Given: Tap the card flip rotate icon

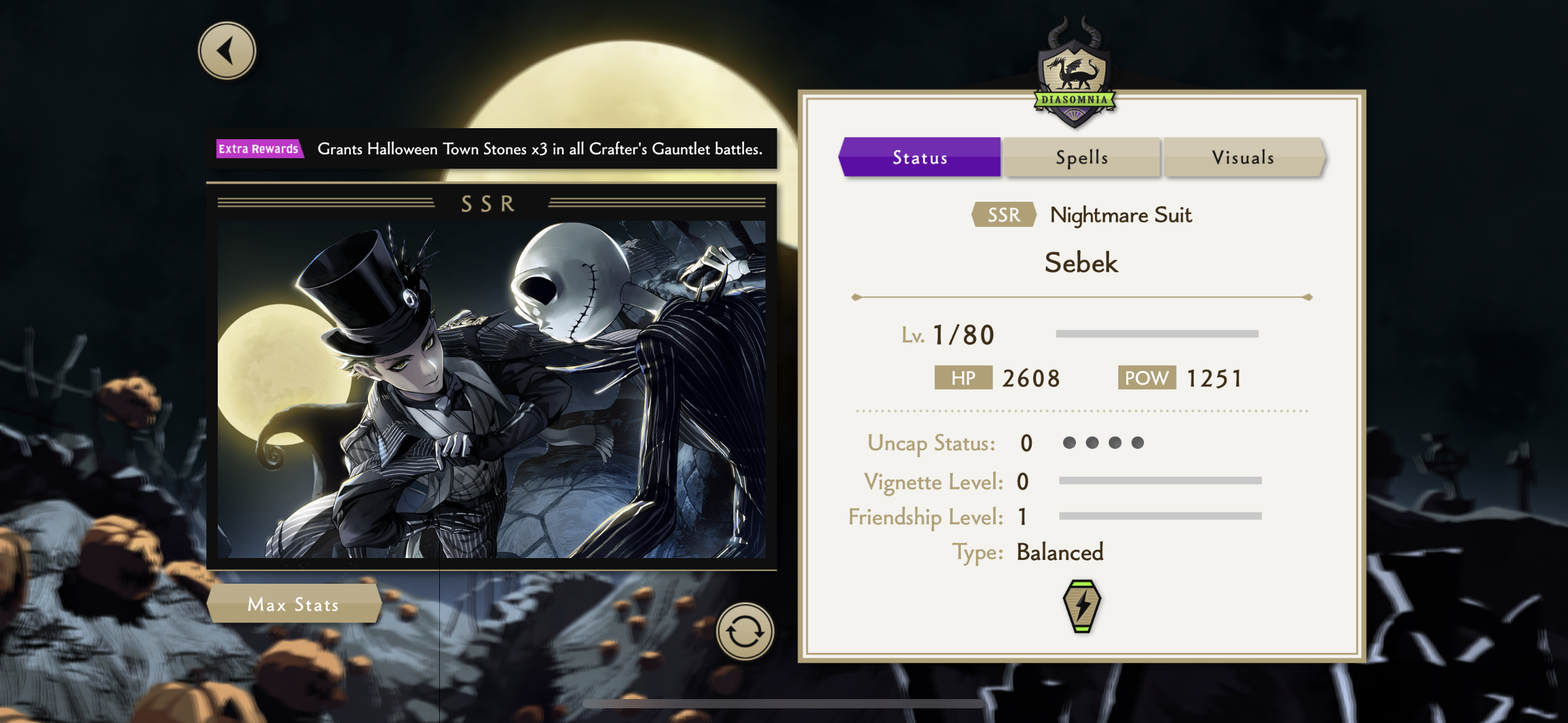Looking at the screenshot, I should coord(745,631).
